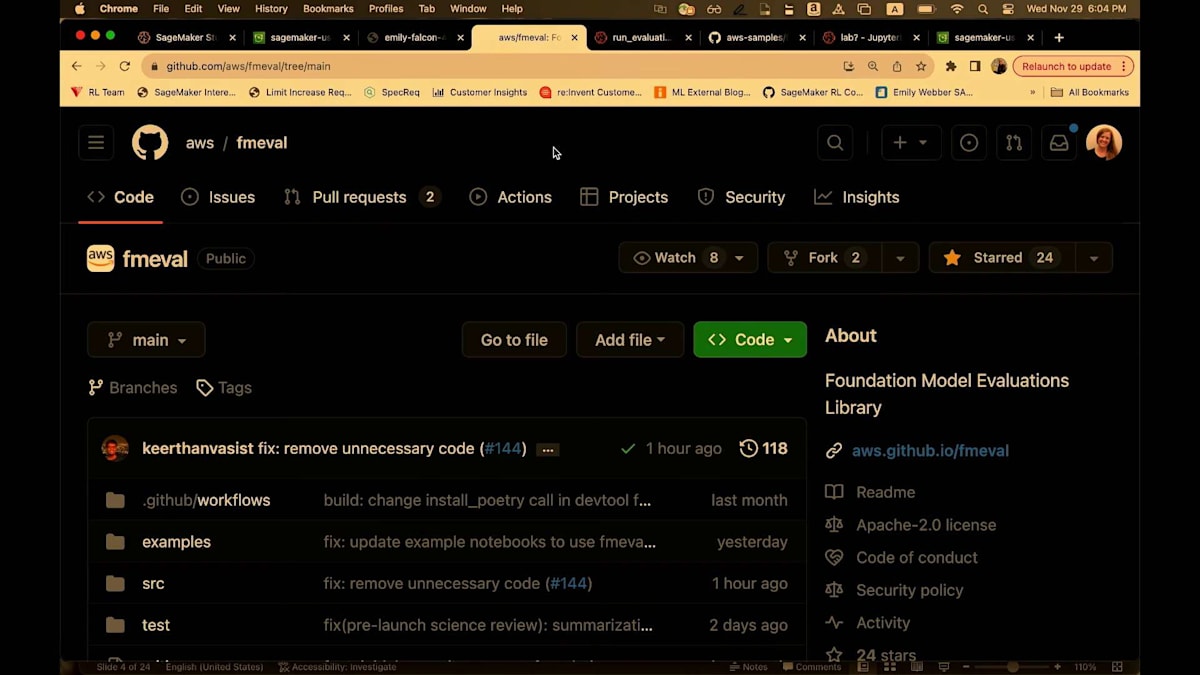Open the create new plus dropdown
1200x675 pixels.
pos(911,143)
